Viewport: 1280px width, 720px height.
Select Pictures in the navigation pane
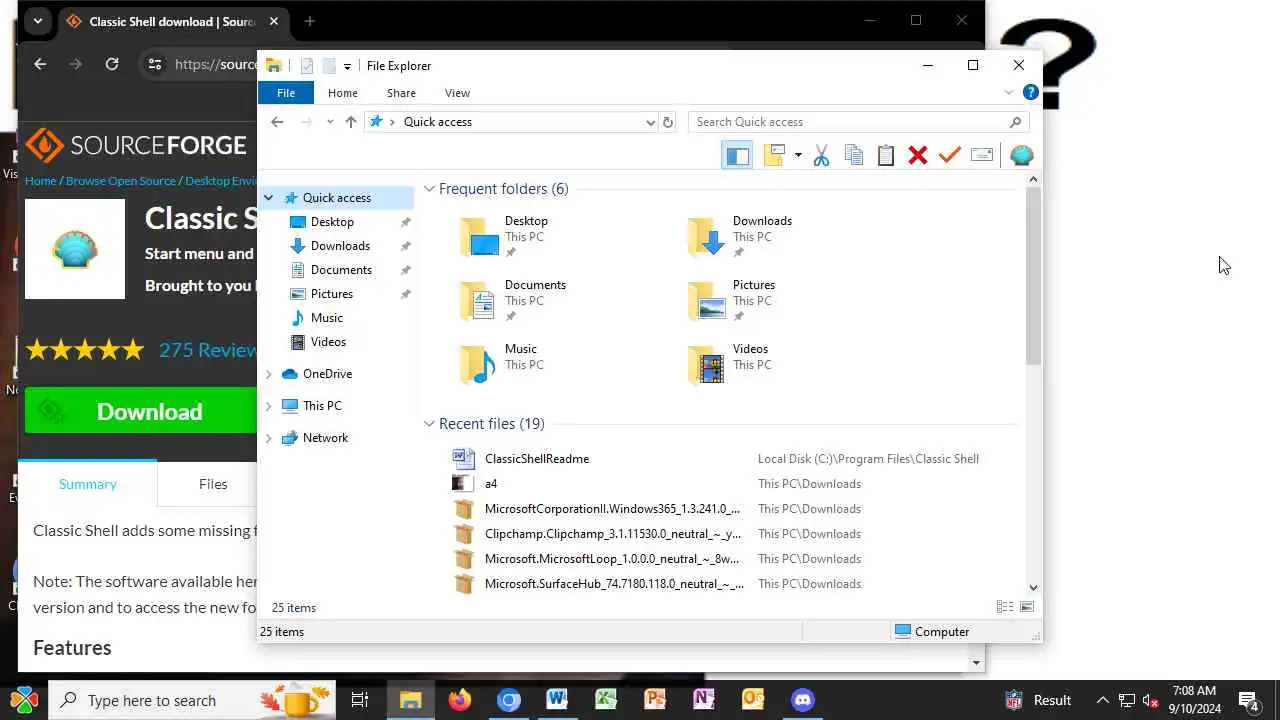332,294
